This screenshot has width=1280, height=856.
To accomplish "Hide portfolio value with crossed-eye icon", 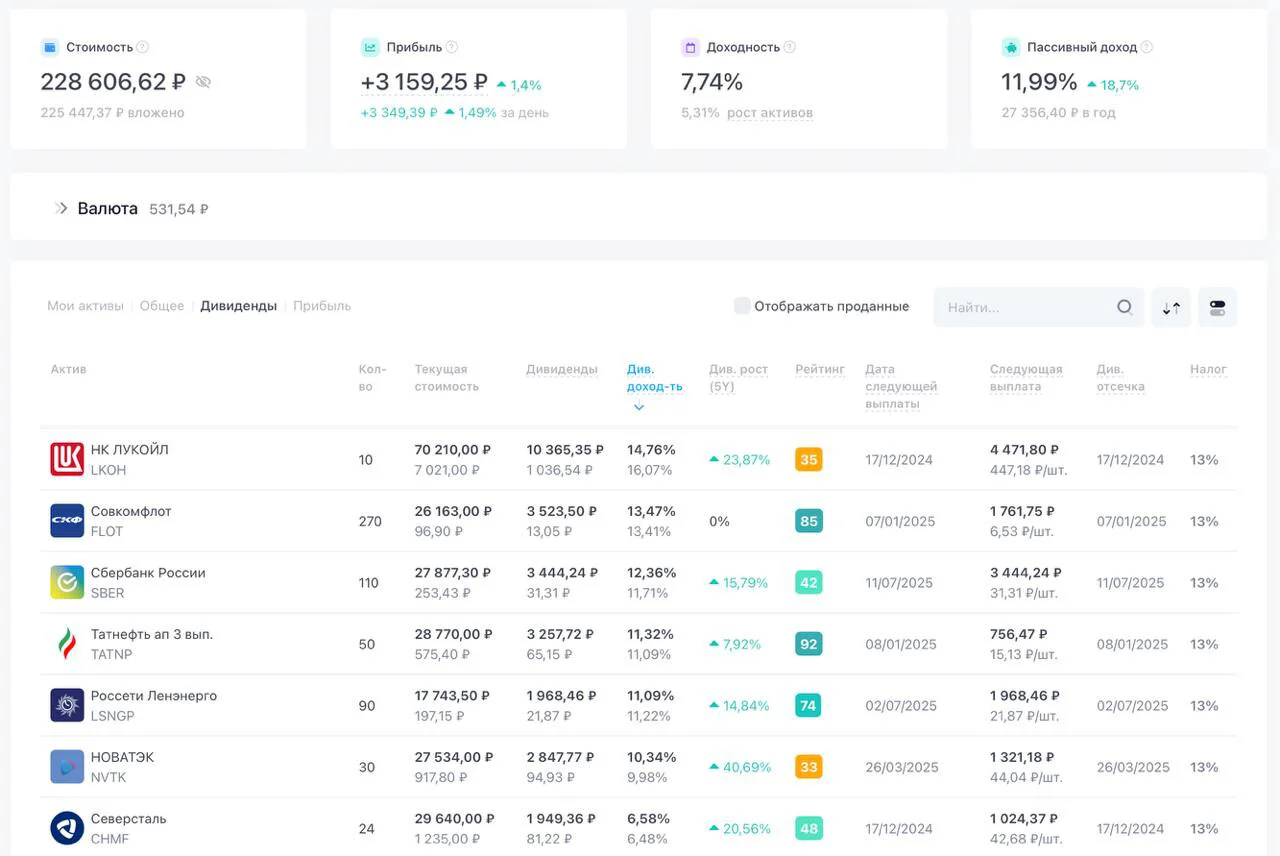I will (203, 82).
